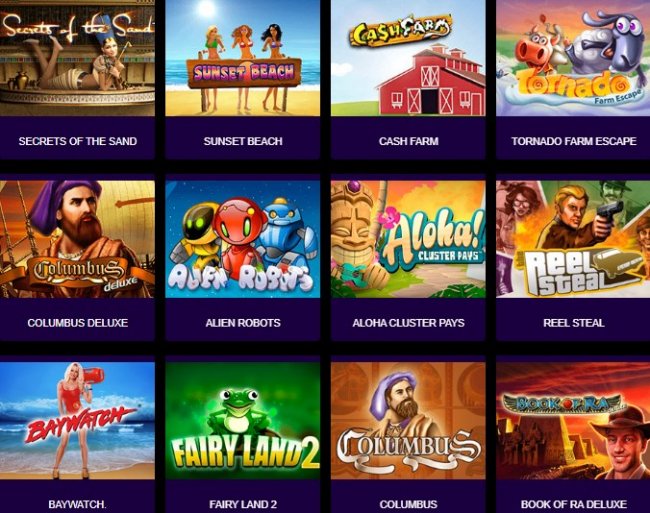The image size is (650, 513).
Task: Launch the Tornado Farm Escape game image
Action: click(x=573, y=58)
